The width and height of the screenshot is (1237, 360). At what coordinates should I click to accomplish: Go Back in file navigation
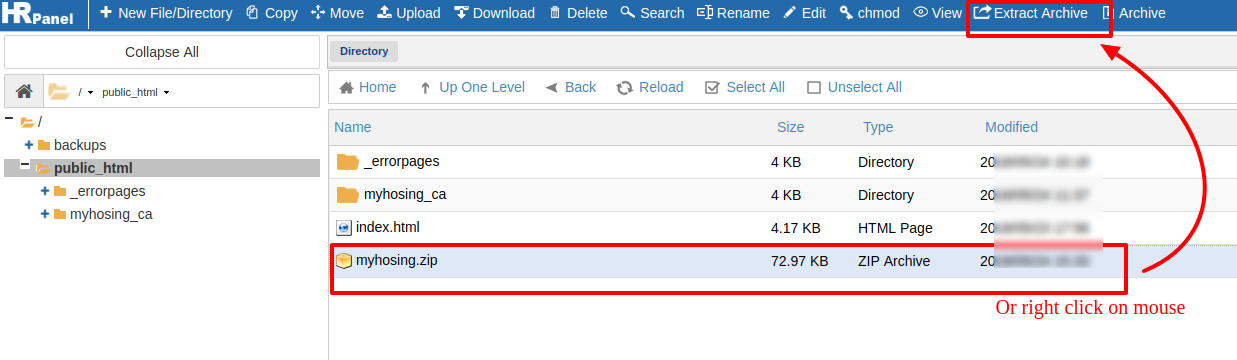[x=571, y=87]
